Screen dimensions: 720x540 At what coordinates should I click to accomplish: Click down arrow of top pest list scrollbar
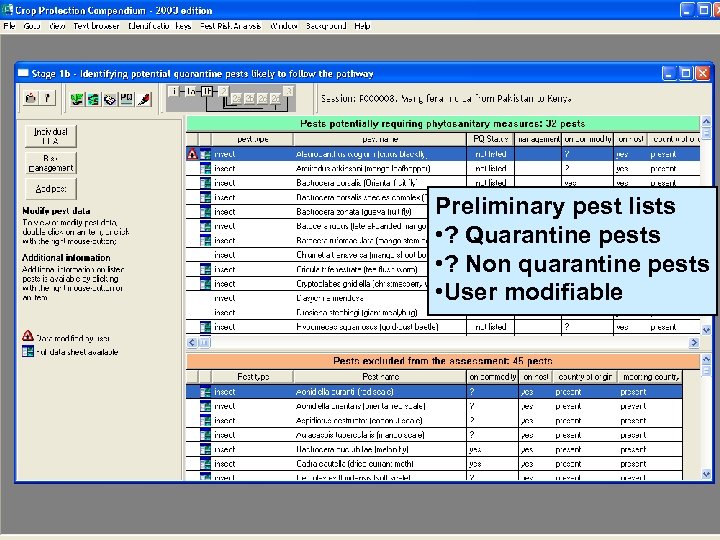[x=706, y=330]
